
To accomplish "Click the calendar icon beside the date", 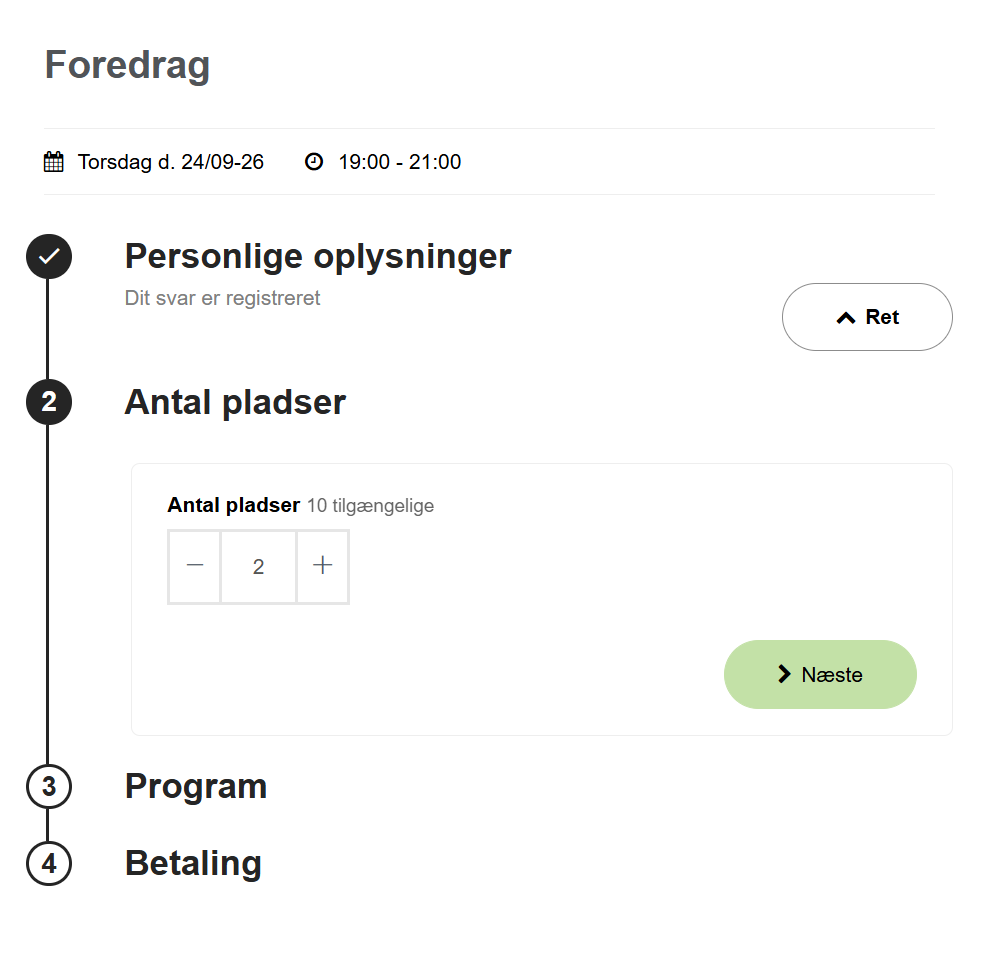I will [53, 161].
